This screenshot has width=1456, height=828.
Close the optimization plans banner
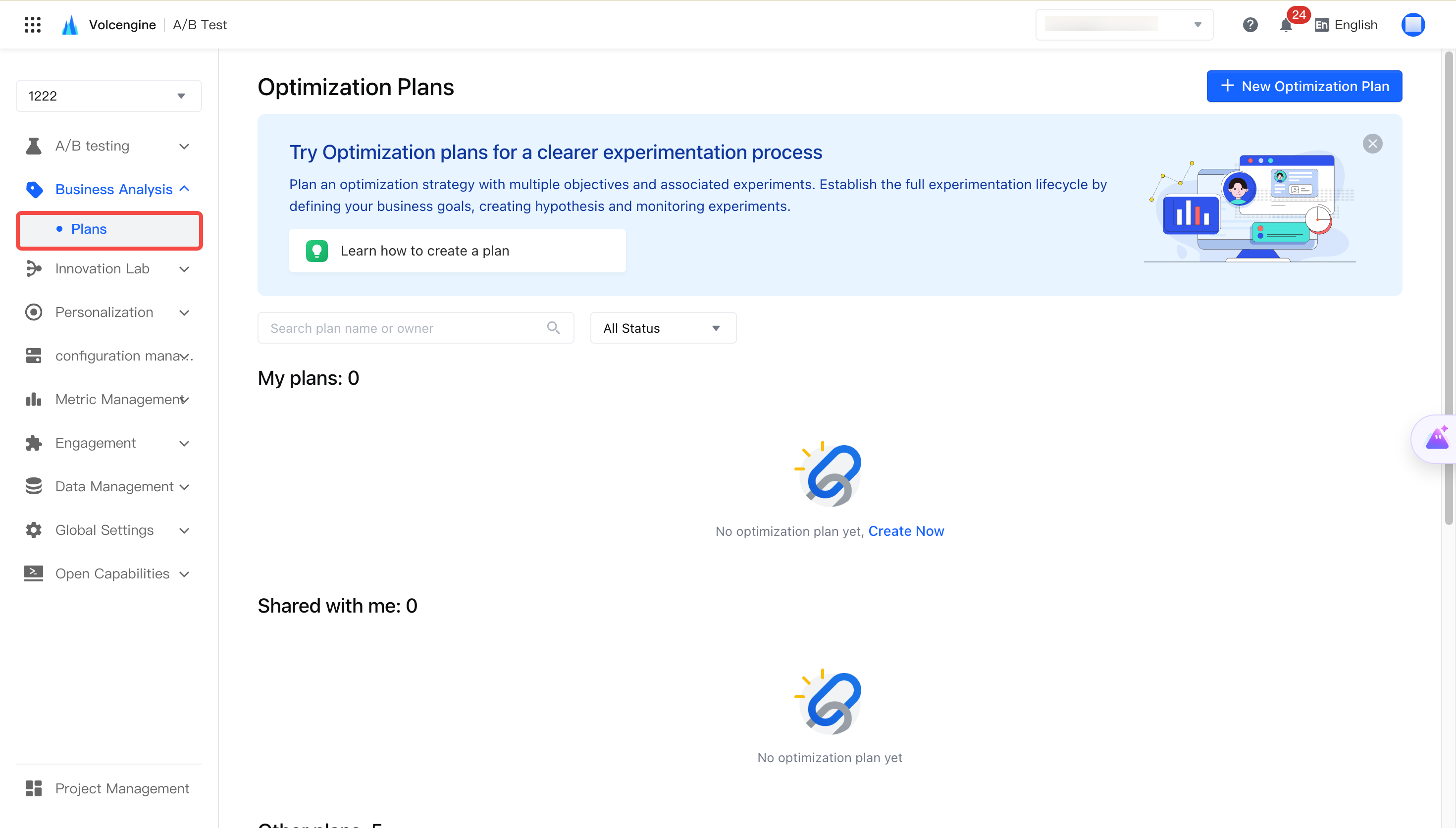tap(1372, 143)
